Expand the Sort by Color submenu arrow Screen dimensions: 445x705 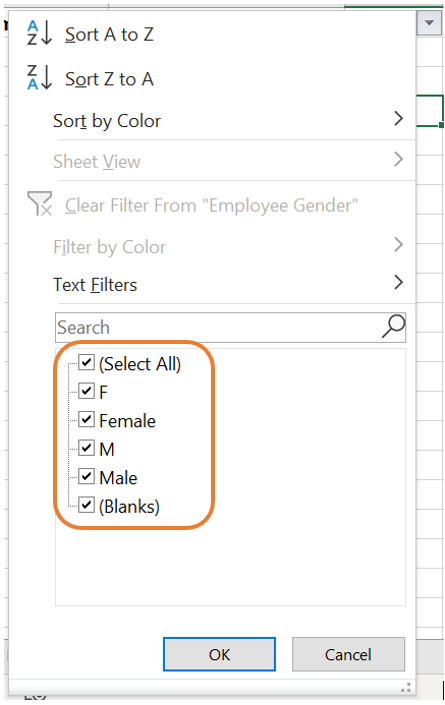pyautogui.click(x=398, y=119)
